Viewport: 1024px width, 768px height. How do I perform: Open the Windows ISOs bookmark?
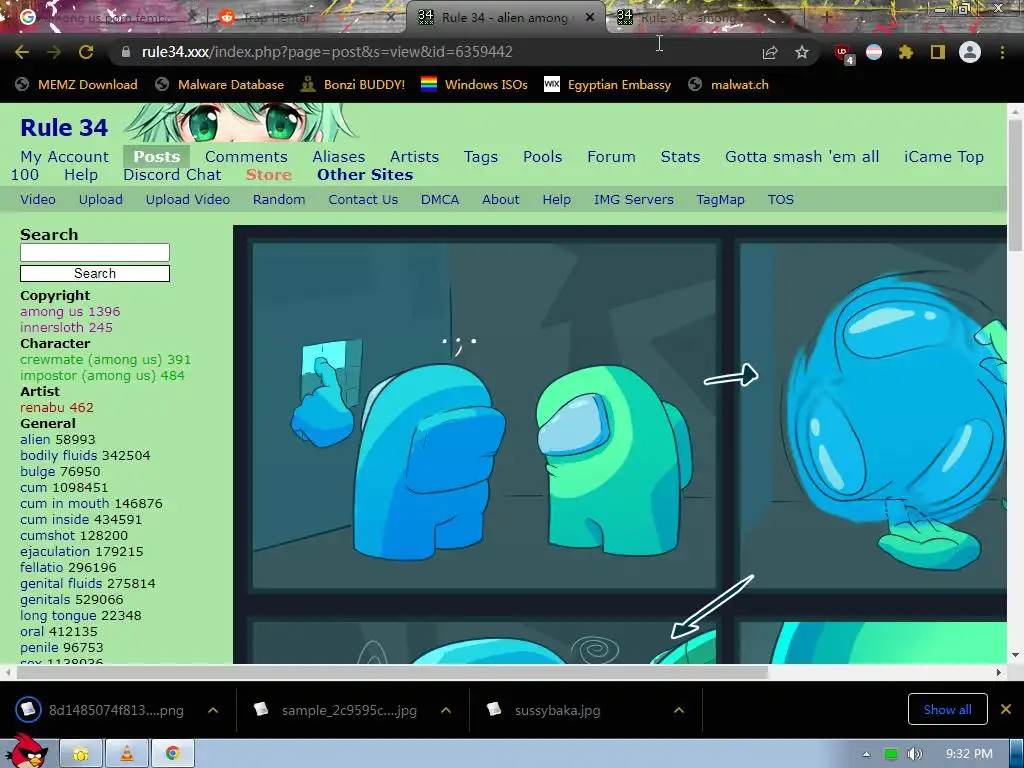474,85
